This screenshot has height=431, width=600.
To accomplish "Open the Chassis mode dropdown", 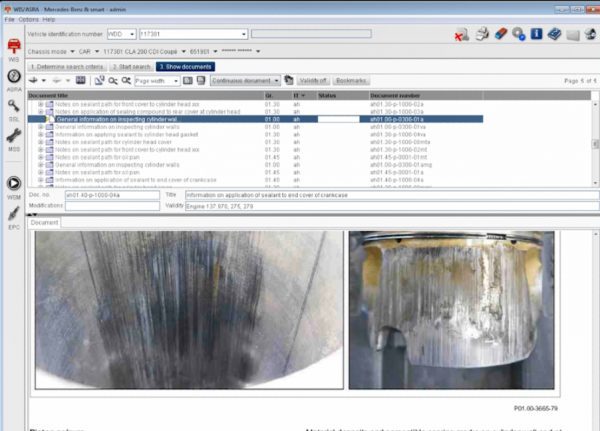I will [x=72, y=51].
